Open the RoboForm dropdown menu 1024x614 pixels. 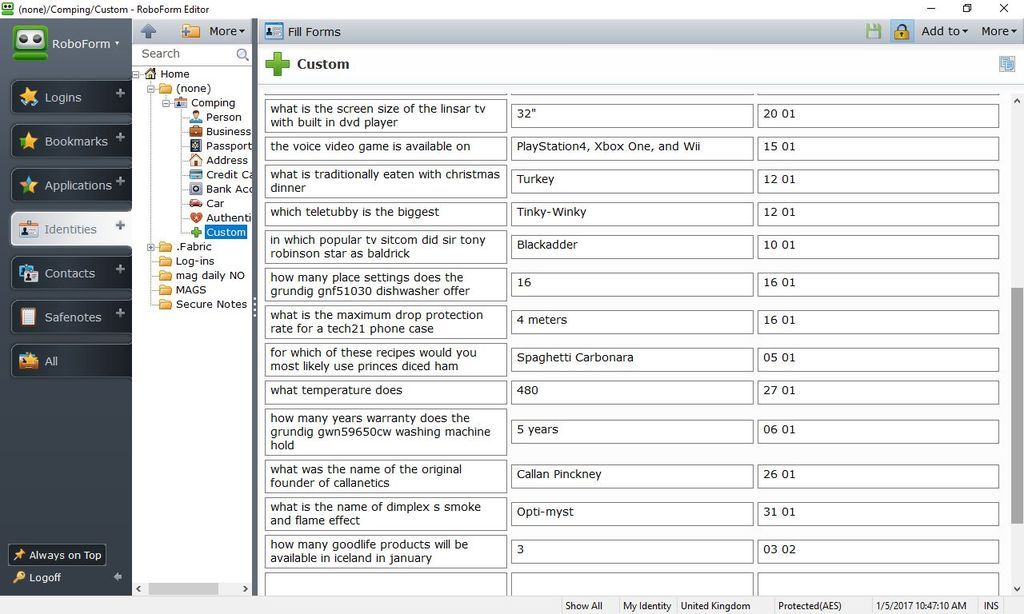[86, 44]
